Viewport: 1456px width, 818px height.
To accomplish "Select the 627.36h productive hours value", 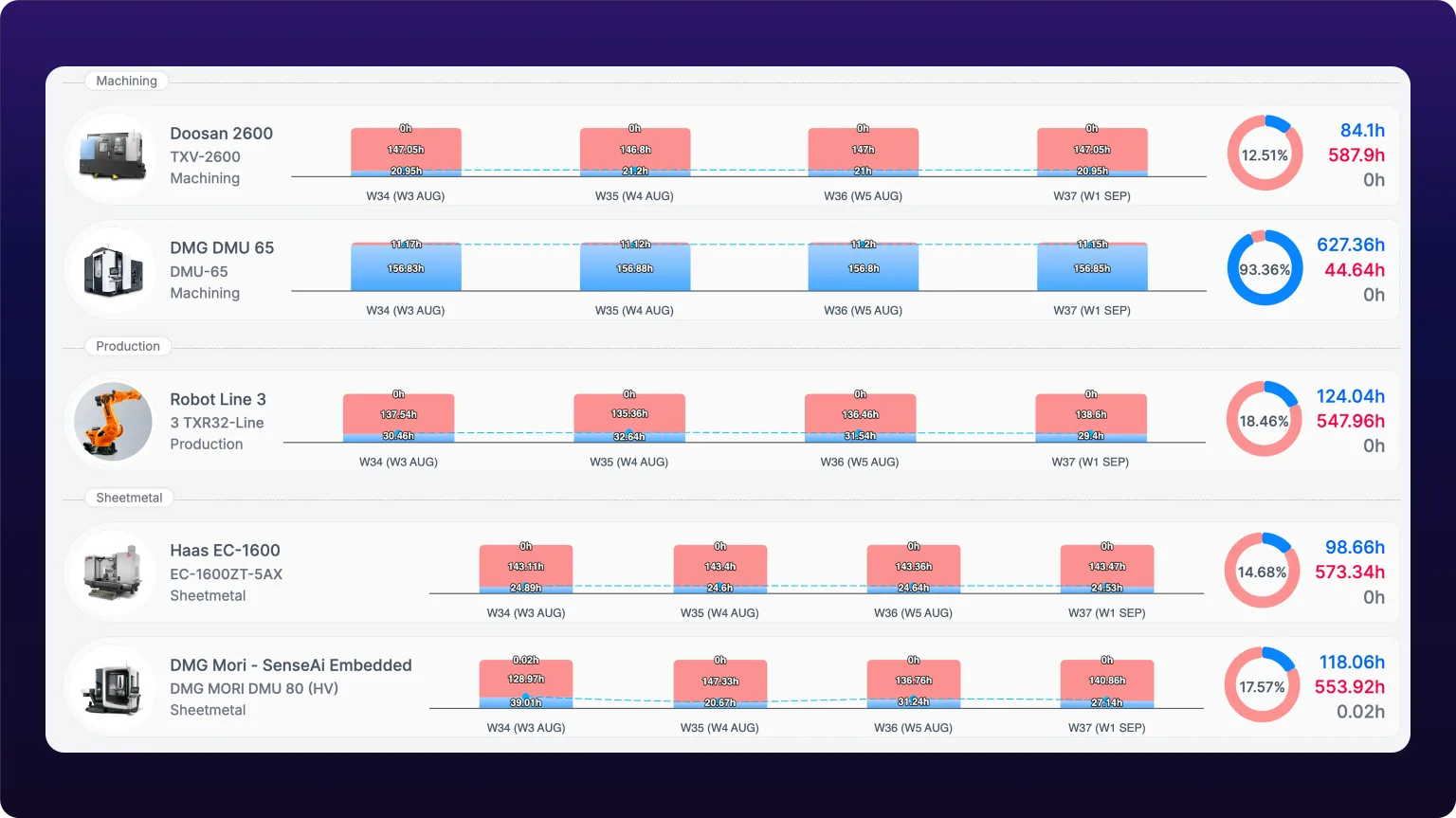I will (1351, 245).
